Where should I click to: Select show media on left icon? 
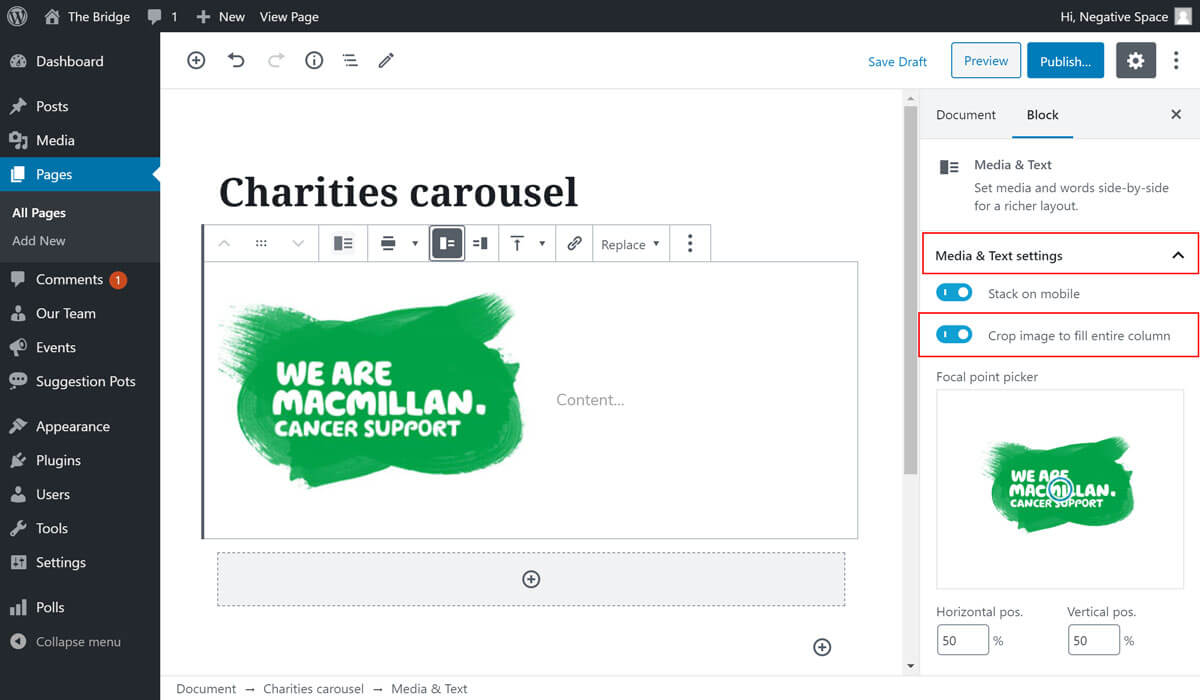(447, 243)
